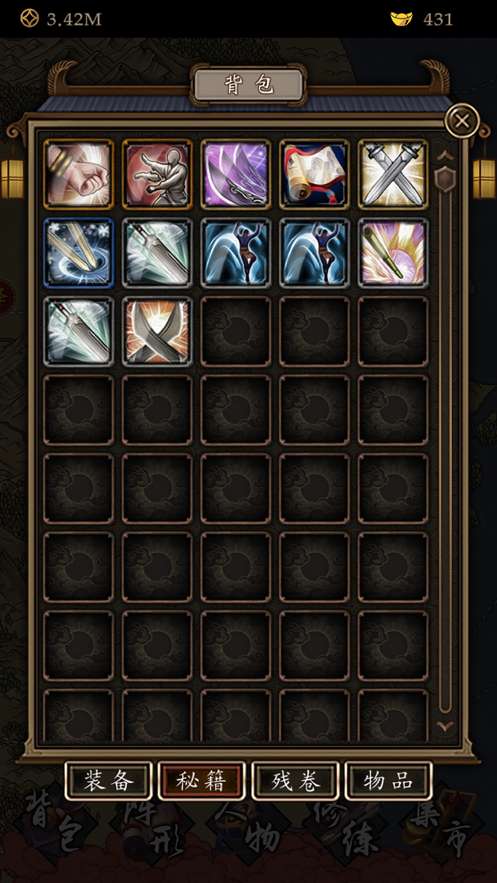Close the 背包 backpack window
Image resolution: width=497 pixels, height=883 pixels.
point(462,121)
